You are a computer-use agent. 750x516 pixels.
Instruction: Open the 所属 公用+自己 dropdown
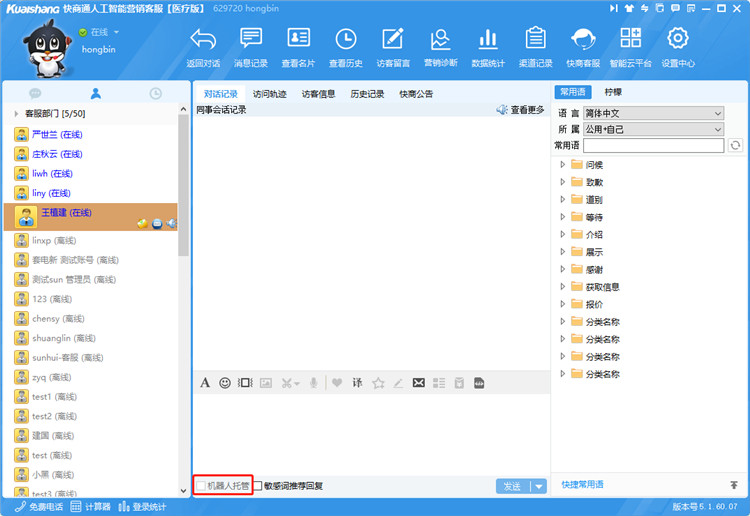[653, 129]
